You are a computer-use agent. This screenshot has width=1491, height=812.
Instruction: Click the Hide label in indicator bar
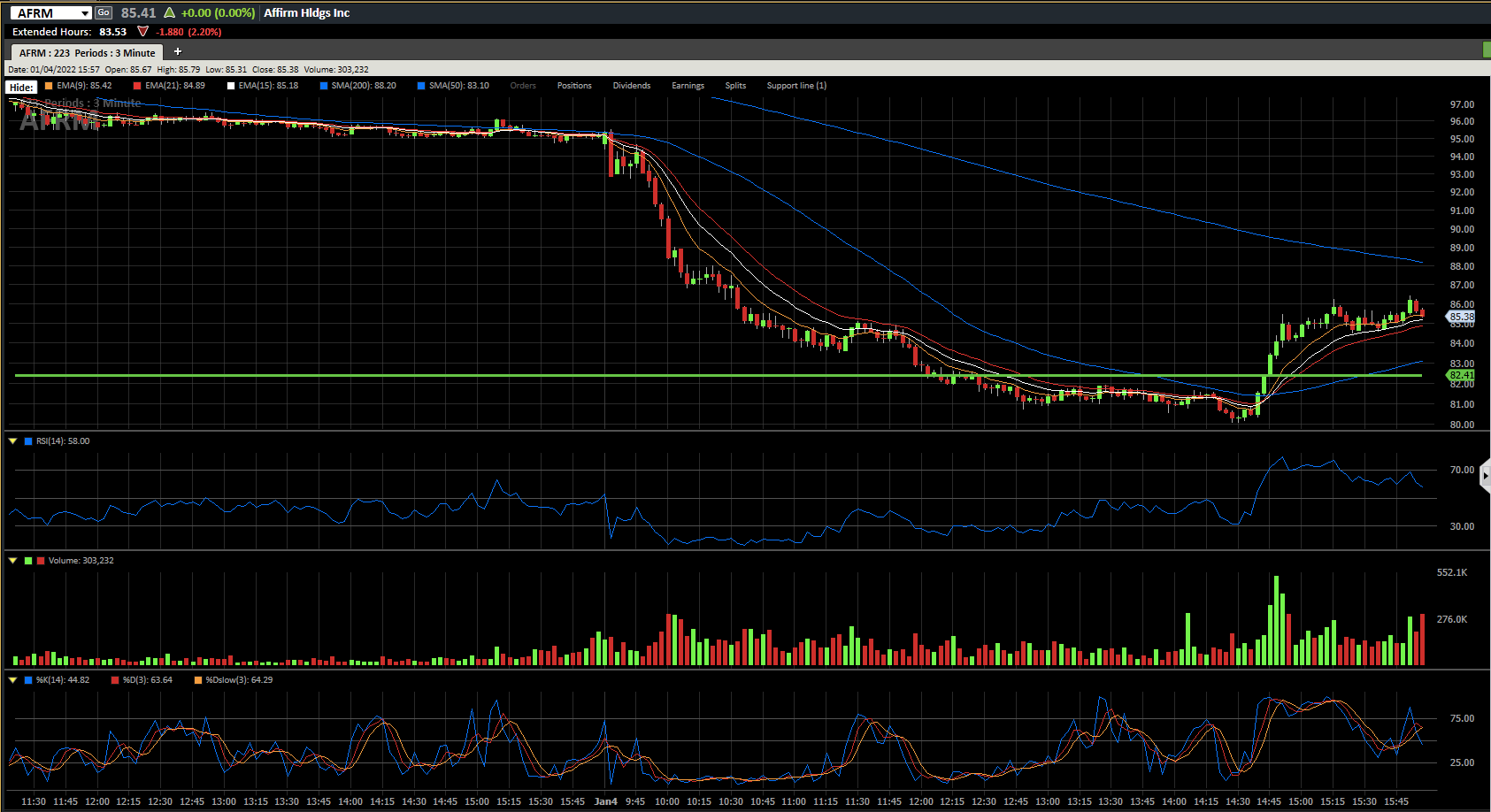[21, 87]
